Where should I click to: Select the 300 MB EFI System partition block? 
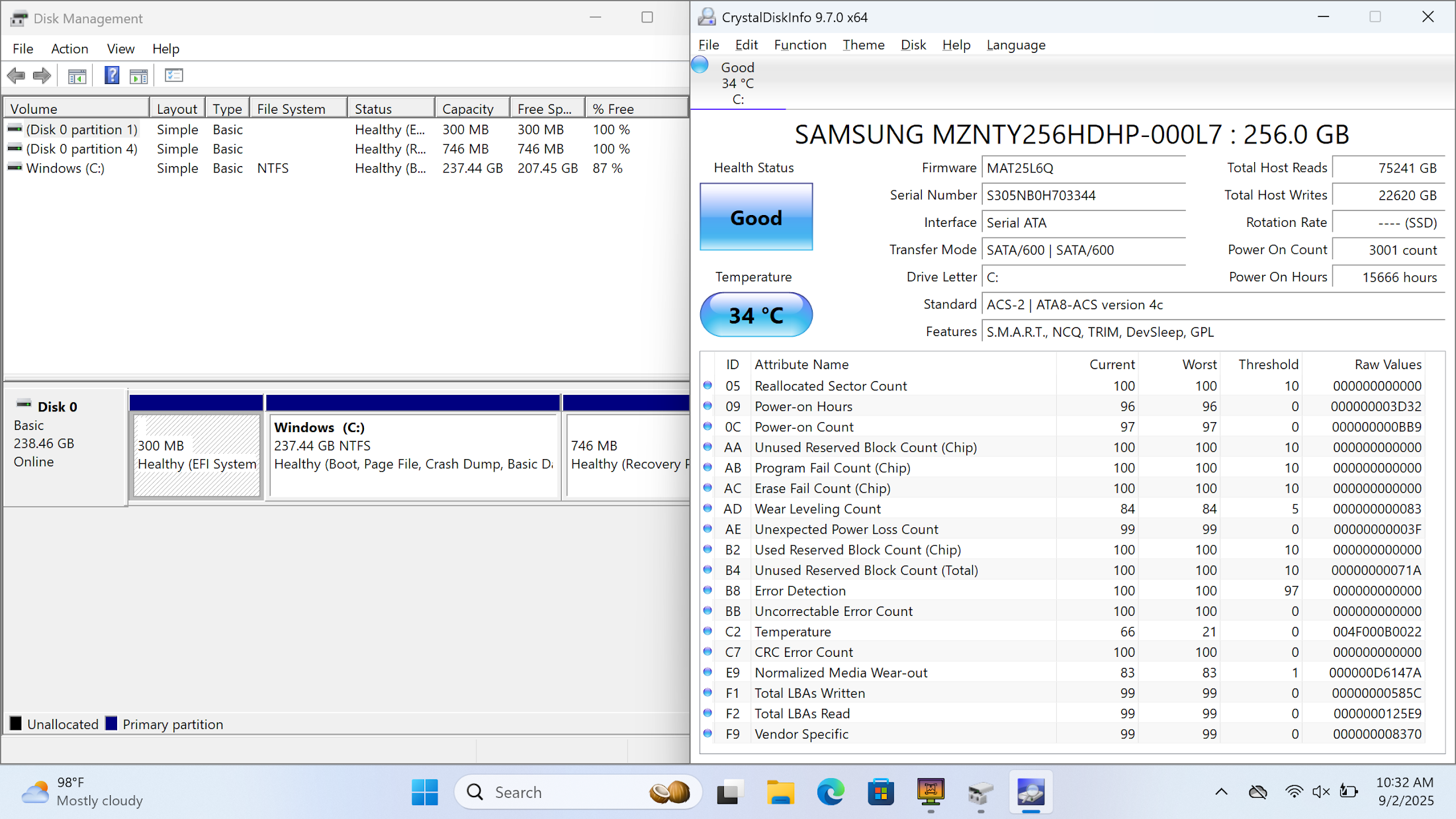tap(197, 455)
